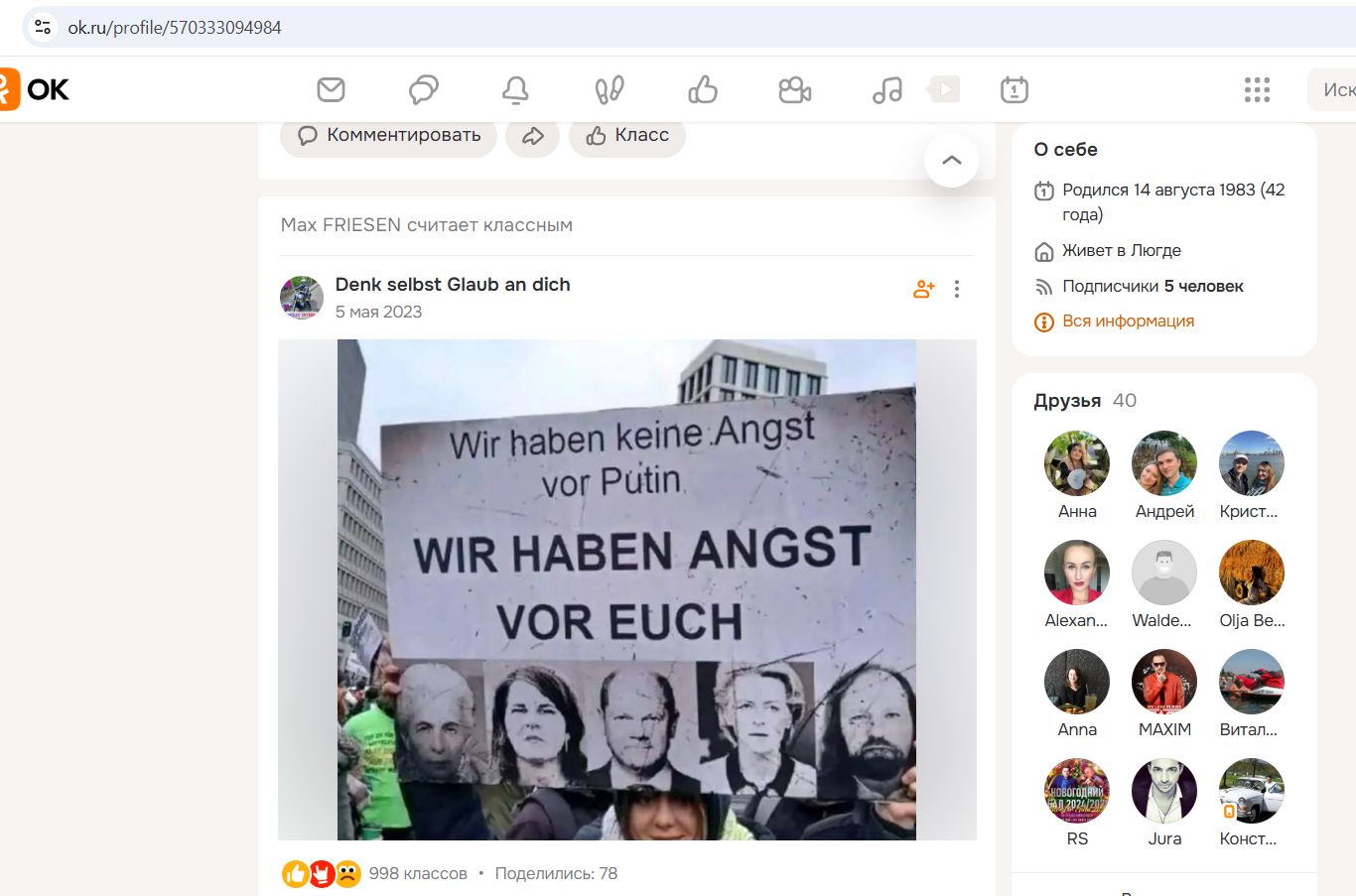Open the three-dot post options menu

(x=957, y=289)
